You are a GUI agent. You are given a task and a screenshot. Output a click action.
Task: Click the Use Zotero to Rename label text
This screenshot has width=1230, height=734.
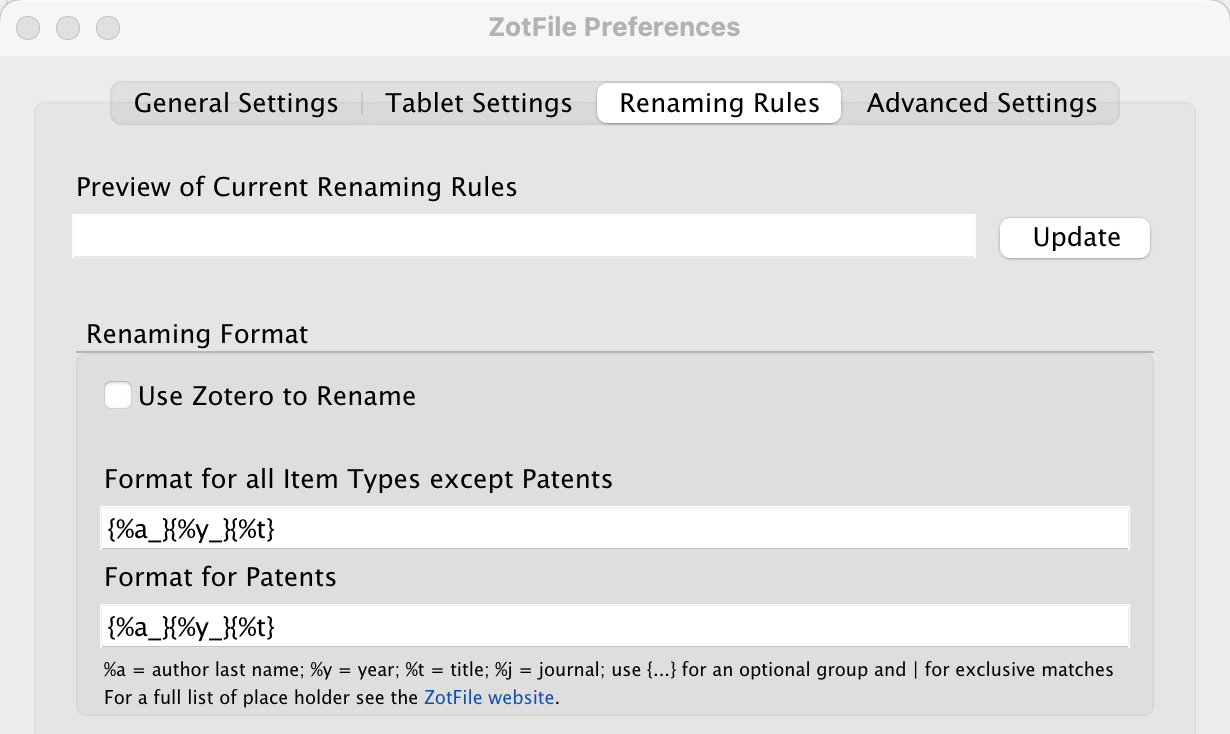[277, 396]
